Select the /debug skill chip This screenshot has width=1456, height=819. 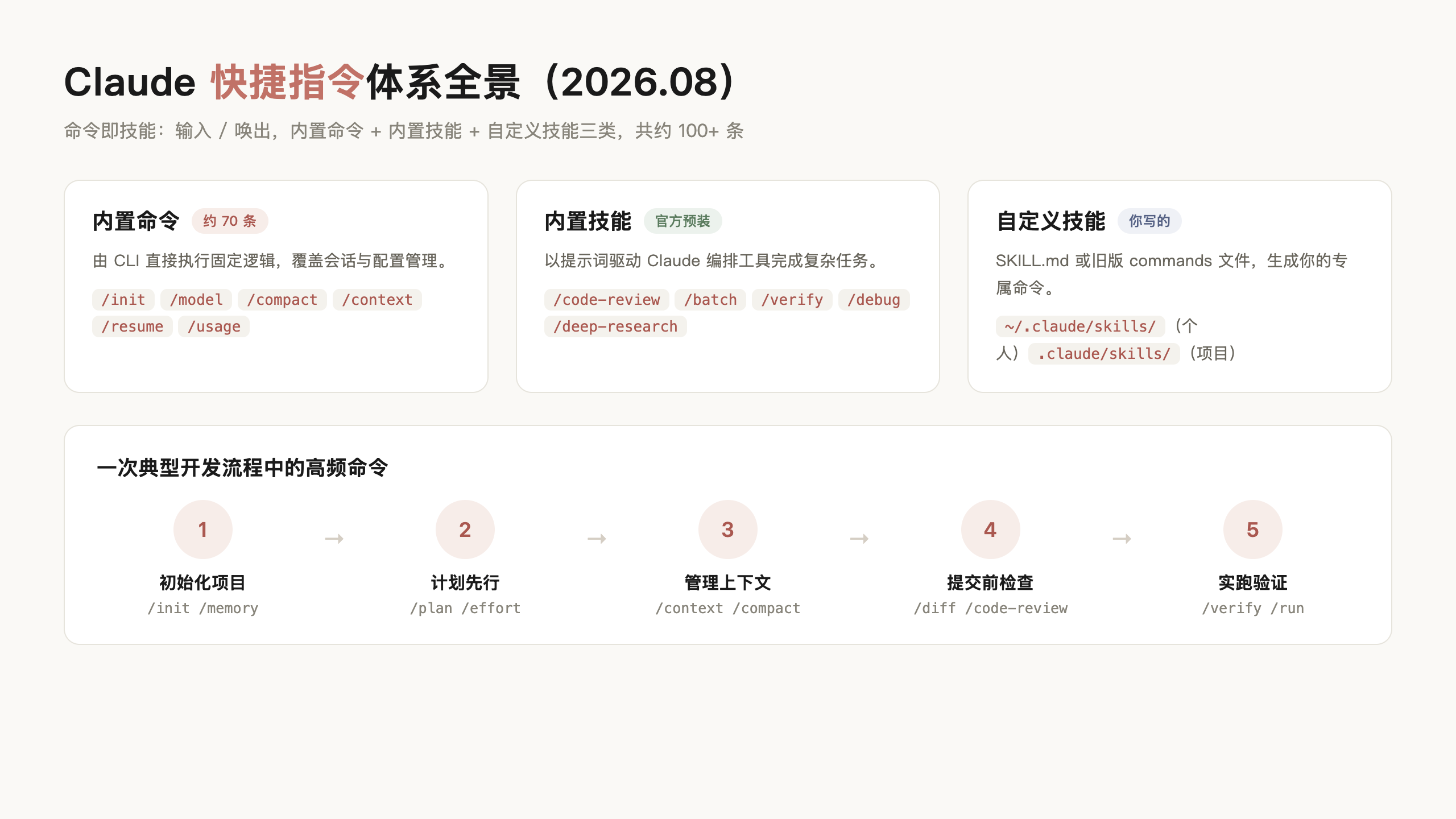click(874, 300)
